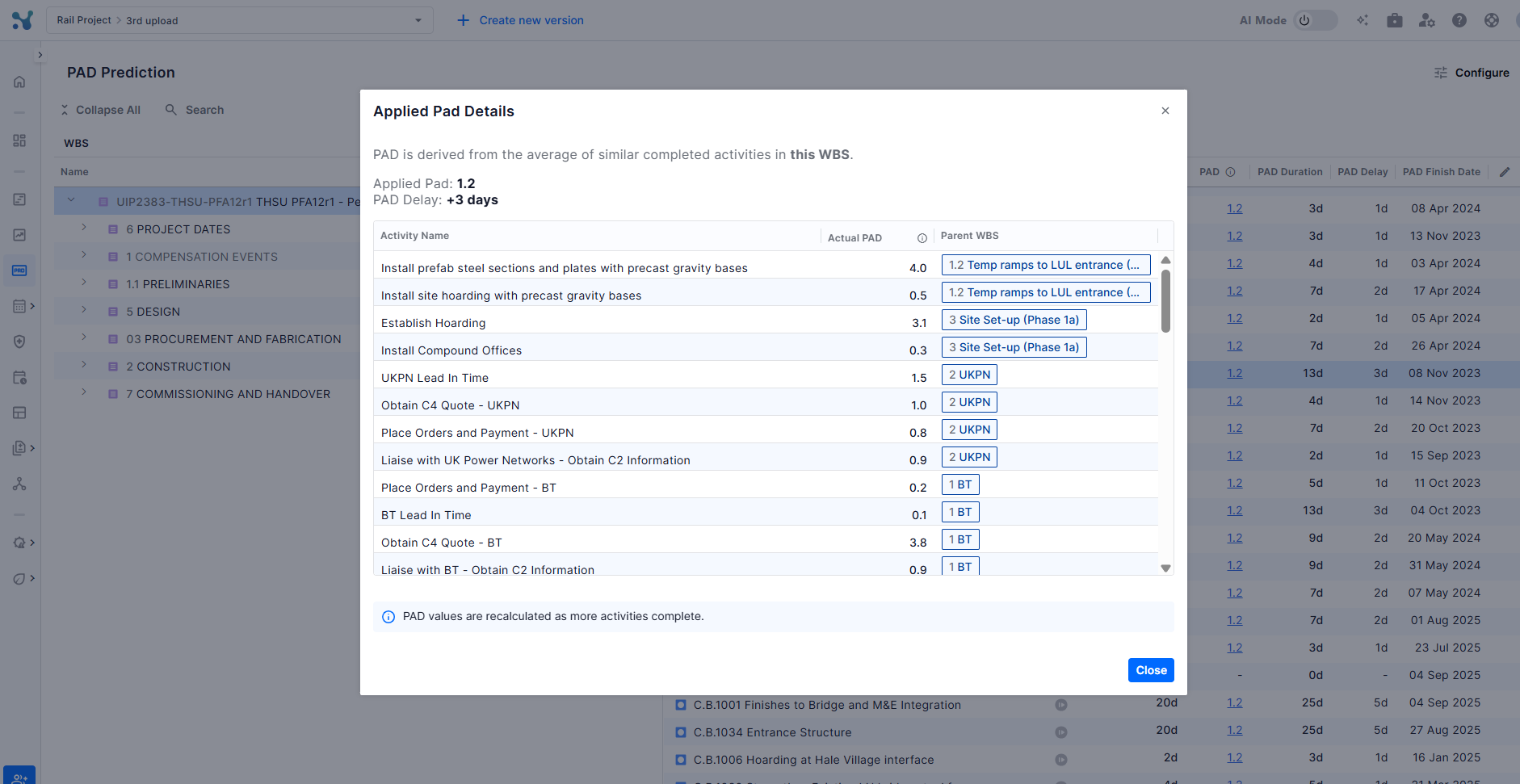Click the dialog's vertical scrollbar thumb
This screenshot has height=784, width=1520.
(x=1165, y=300)
